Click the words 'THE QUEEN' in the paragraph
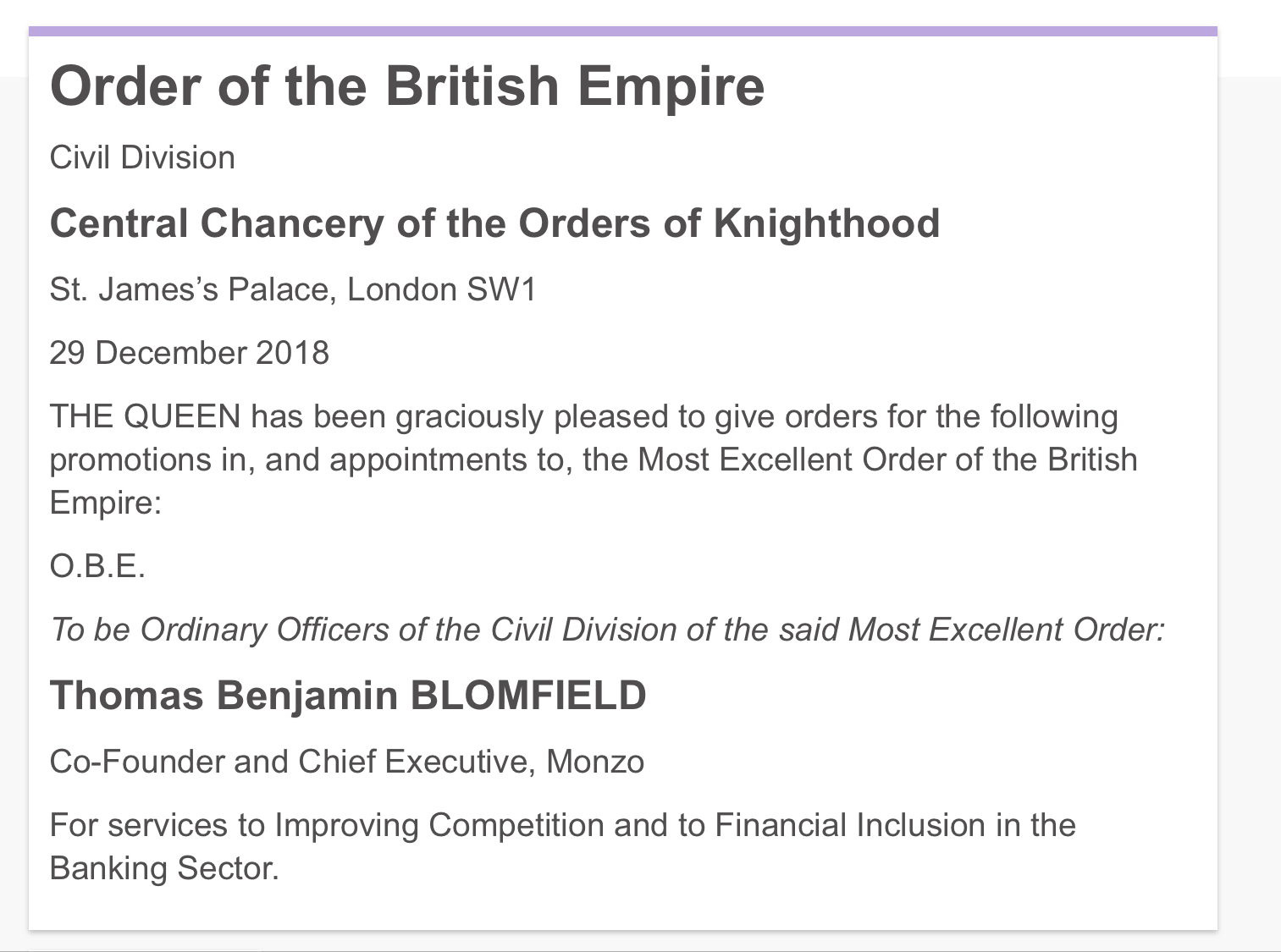The height and width of the screenshot is (952, 1281). [x=146, y=417]
